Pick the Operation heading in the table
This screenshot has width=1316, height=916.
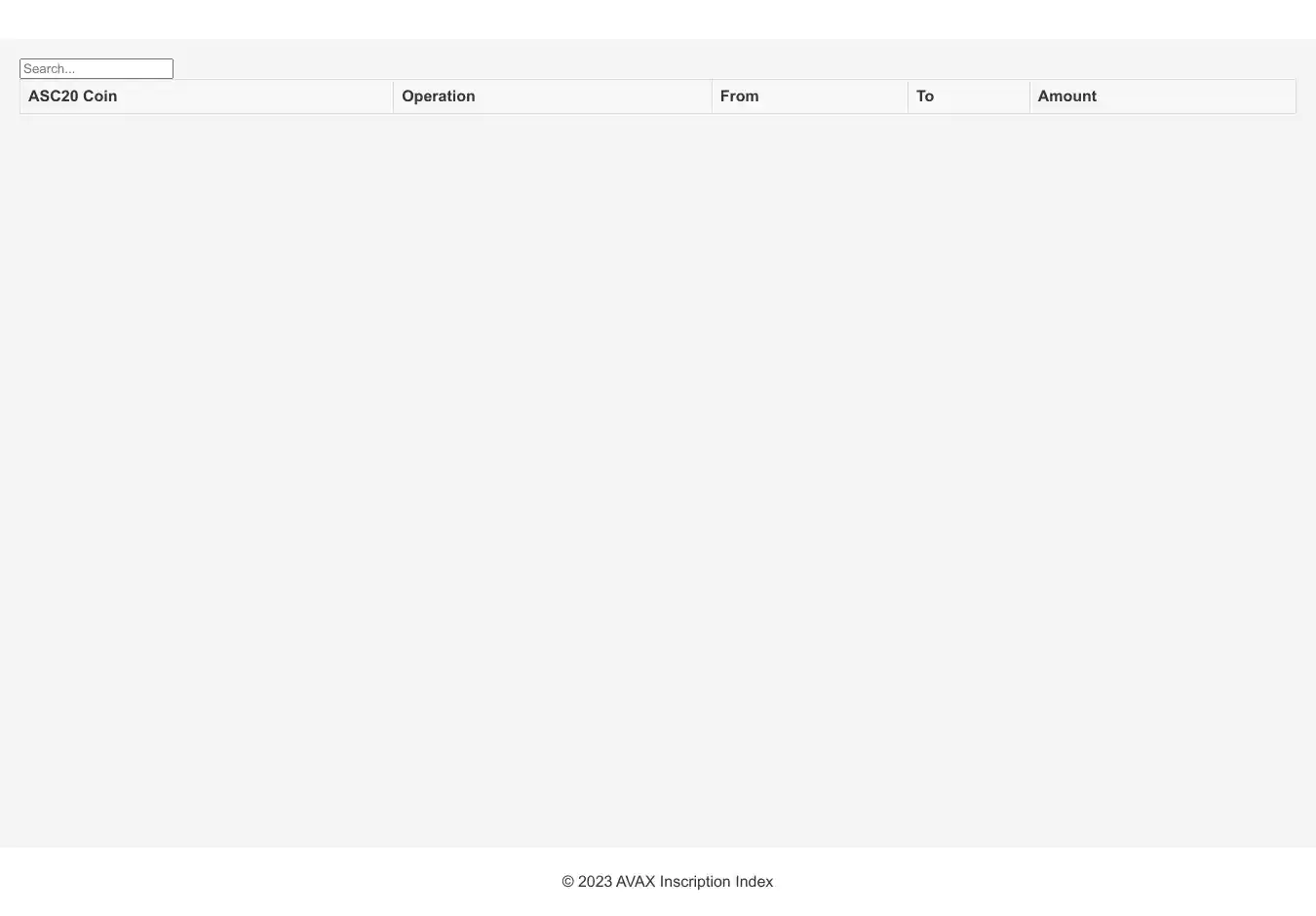pos(438,96)
